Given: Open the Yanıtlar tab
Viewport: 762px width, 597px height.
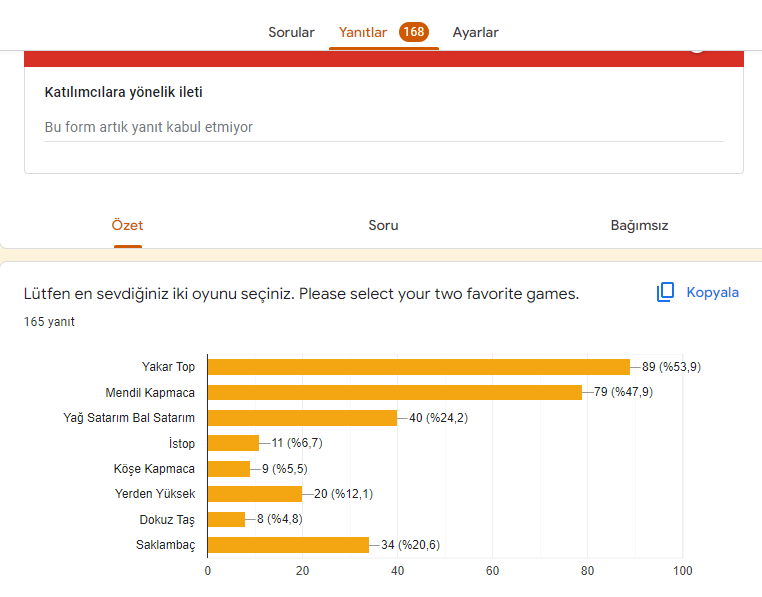Looking at the screenshot, I should (x=363, y=32).
